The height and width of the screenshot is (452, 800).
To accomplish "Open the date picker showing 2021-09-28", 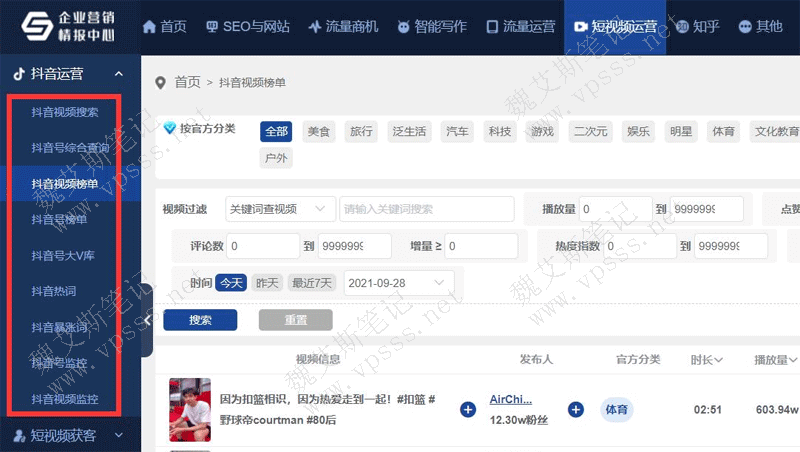I will point(399,283).
